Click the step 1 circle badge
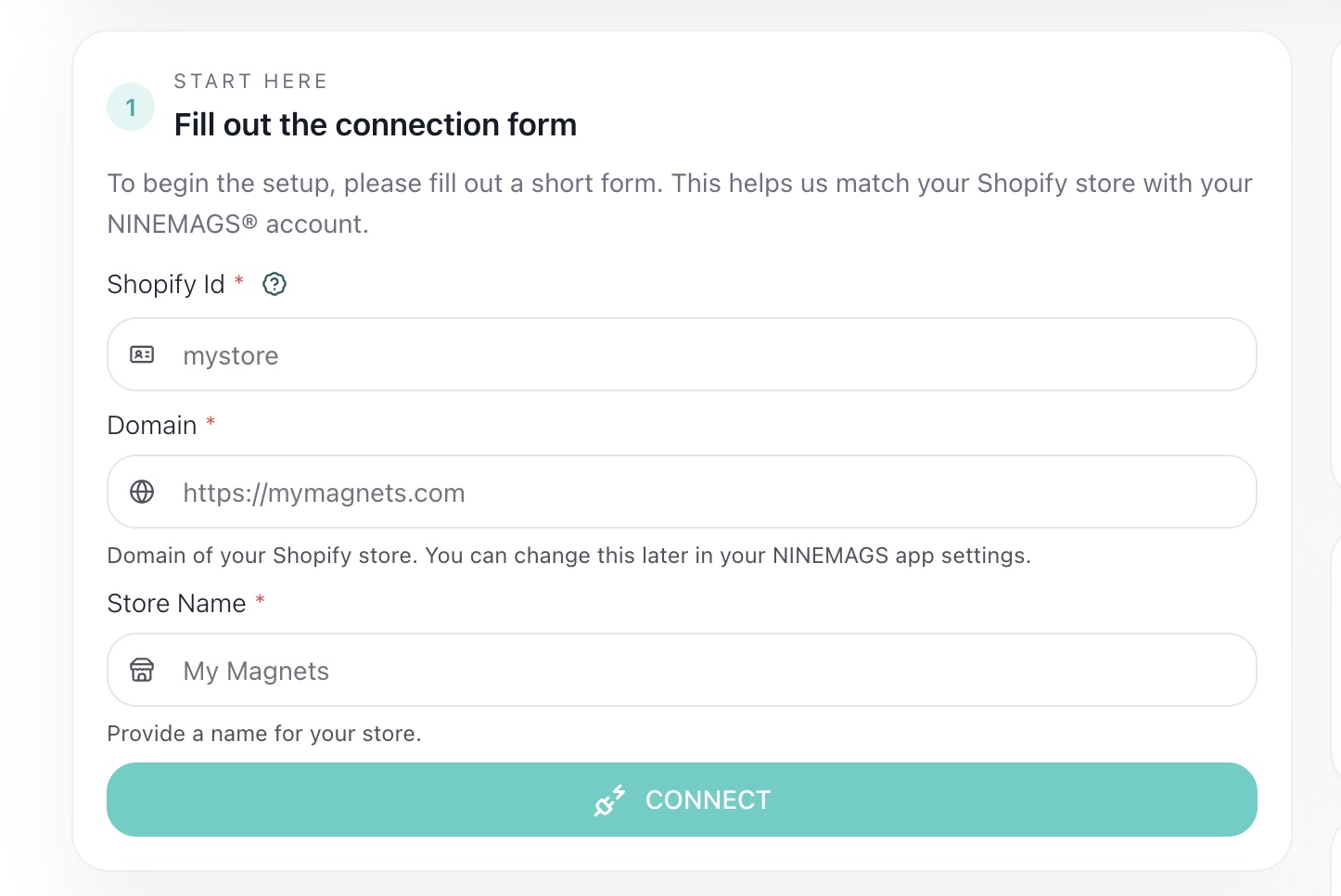This screenshot has width=1341, height=896. [x=131, y=108]
